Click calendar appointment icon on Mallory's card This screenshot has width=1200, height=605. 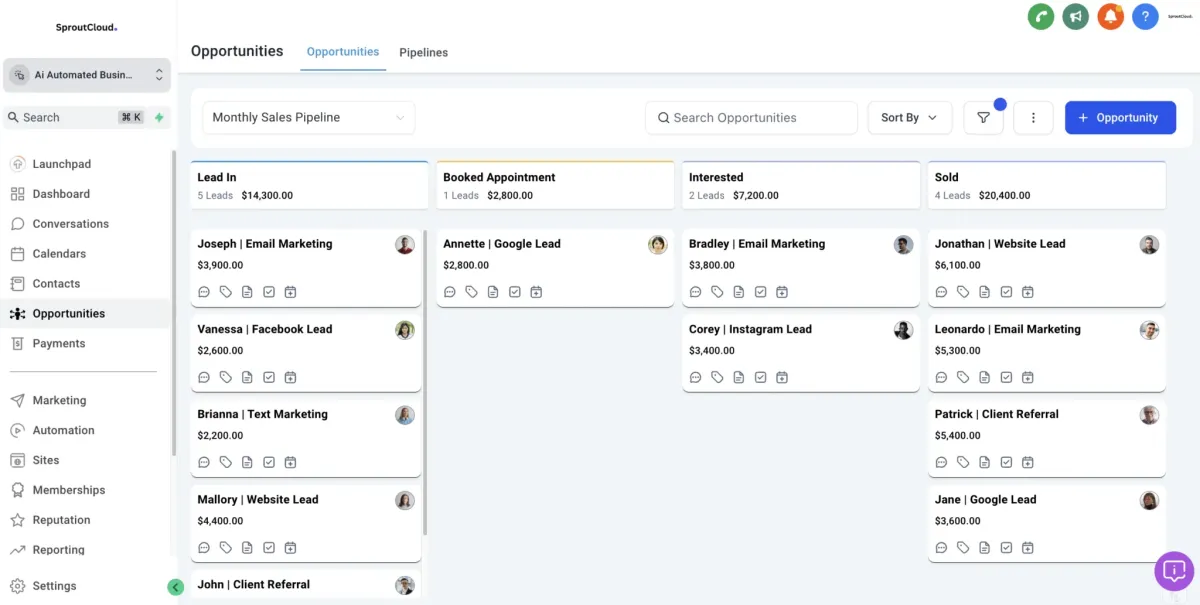click(290, 548)
